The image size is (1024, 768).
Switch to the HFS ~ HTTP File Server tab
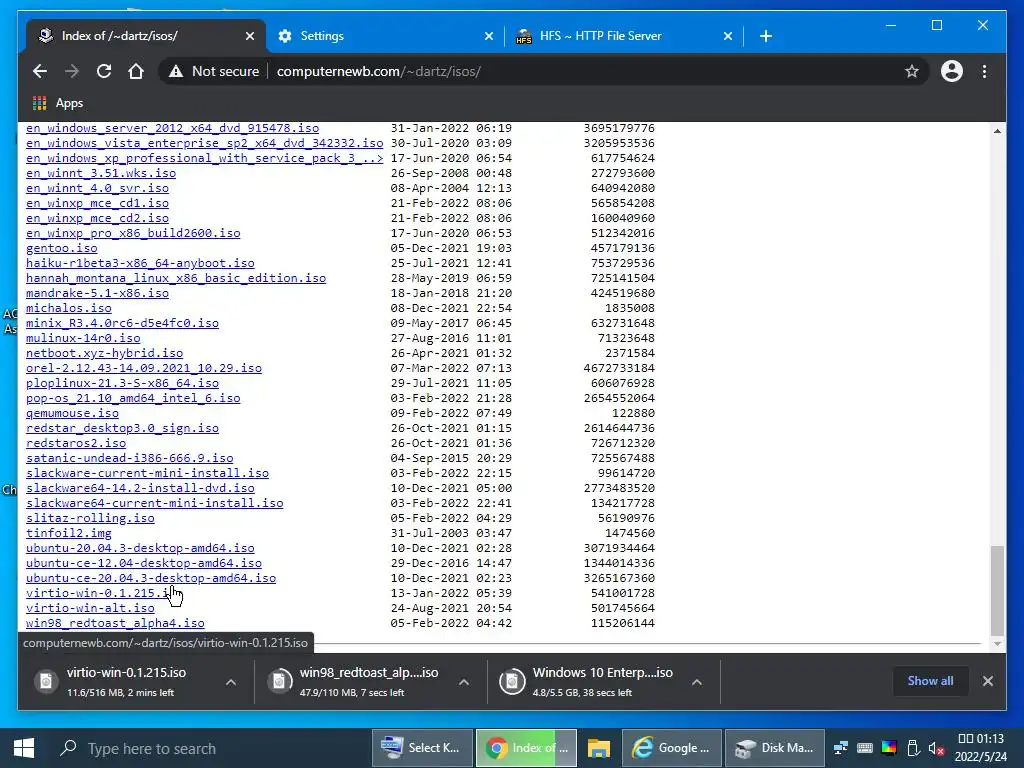(624, 36)
